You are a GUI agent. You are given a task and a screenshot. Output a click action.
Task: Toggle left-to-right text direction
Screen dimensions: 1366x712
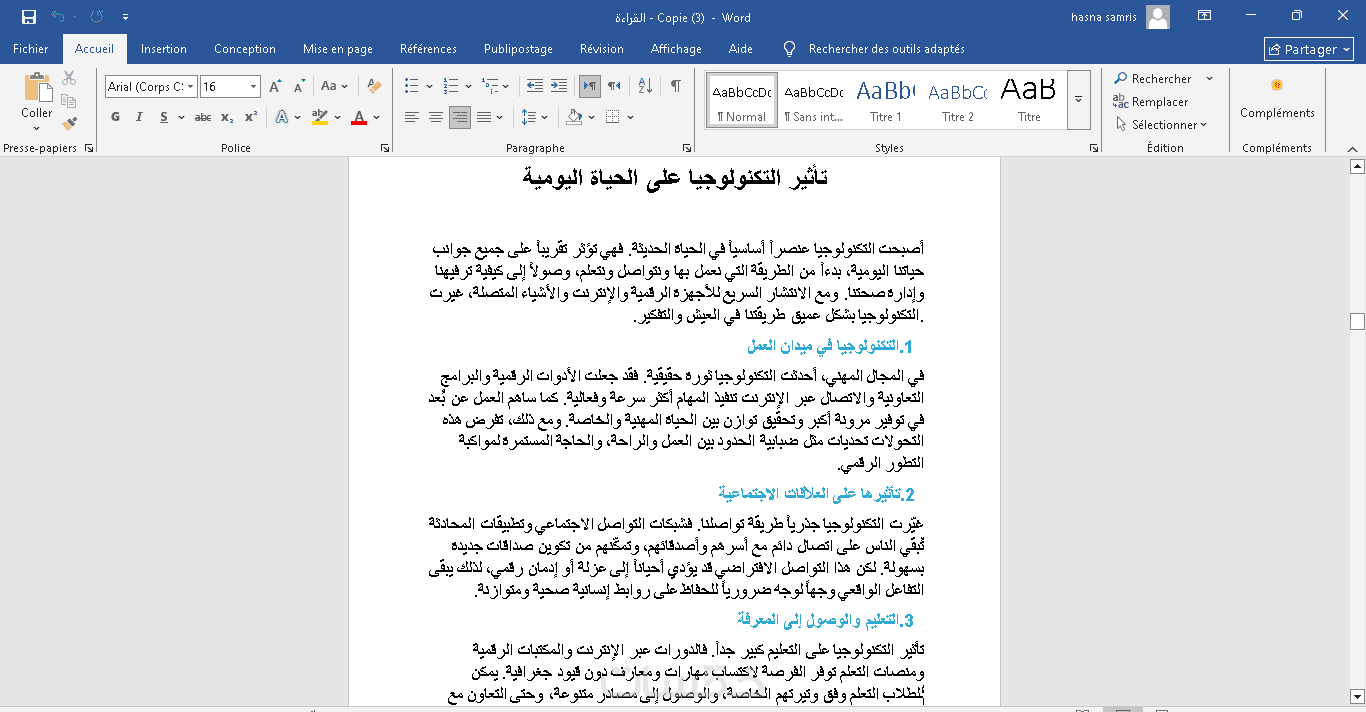(590, 86)
